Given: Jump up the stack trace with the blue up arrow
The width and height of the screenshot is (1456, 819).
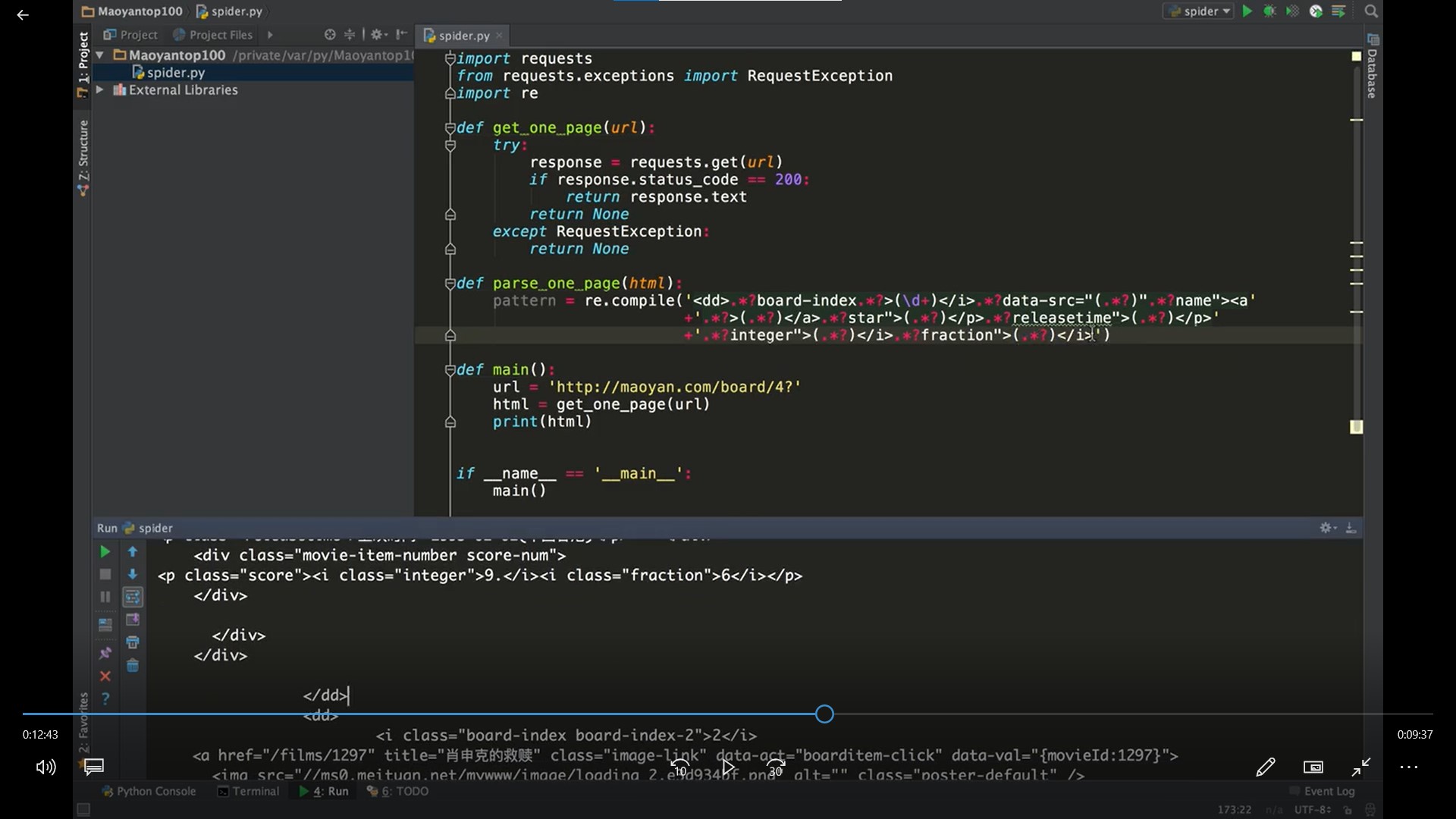Looking at the screenshot, I should pos(133,552).
